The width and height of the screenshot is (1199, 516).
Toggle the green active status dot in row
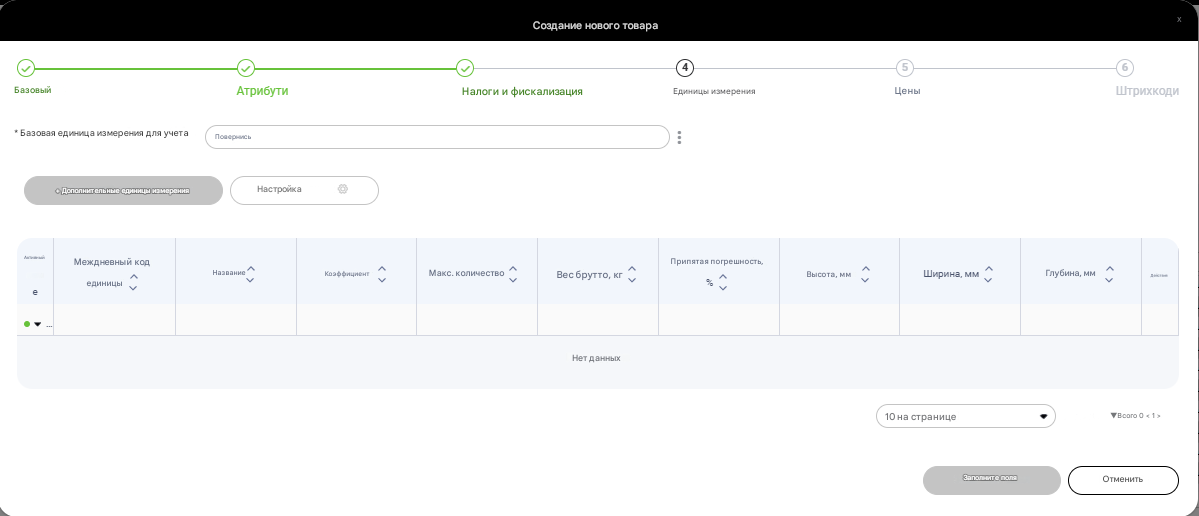click(27, 324)
